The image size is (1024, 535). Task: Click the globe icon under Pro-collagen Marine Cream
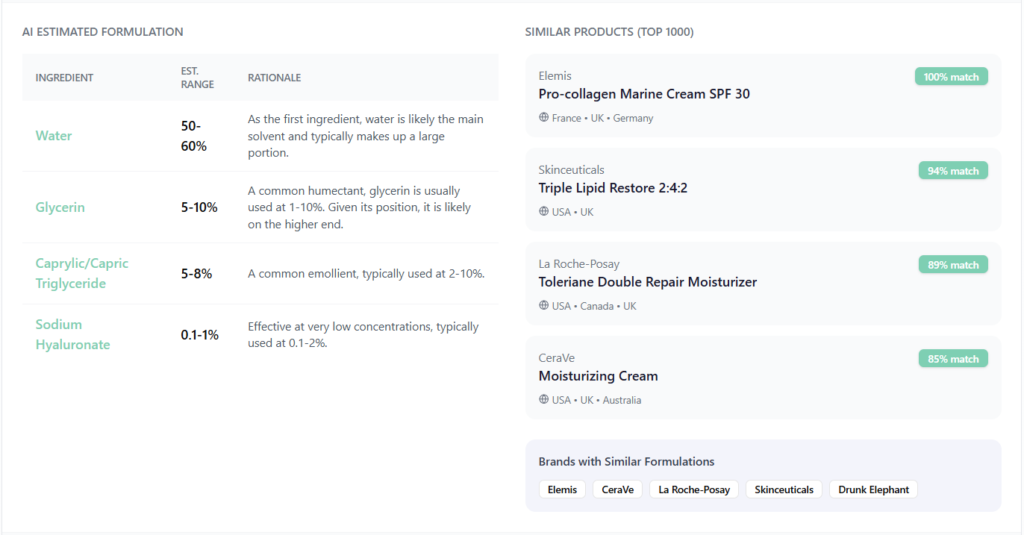(543, 118)
